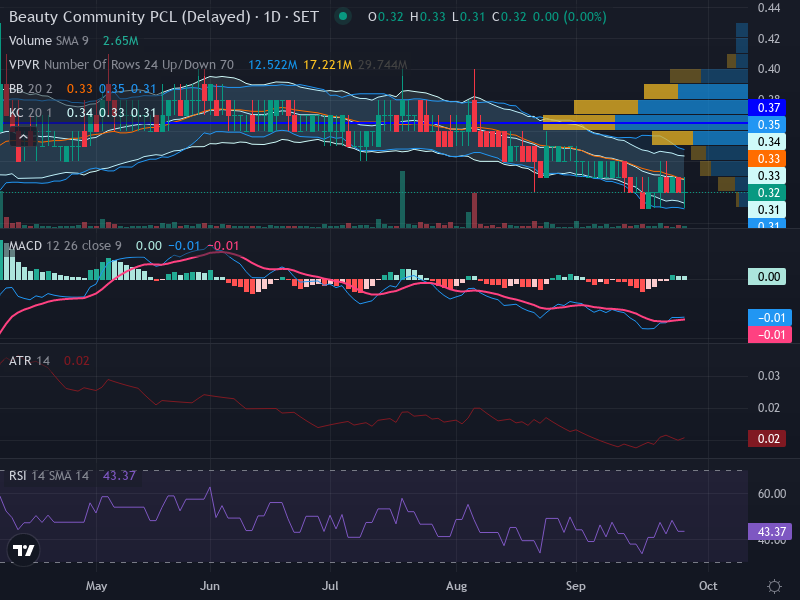
Task: Click the blue 0.35 price label
Action: (x=768, y=124)
